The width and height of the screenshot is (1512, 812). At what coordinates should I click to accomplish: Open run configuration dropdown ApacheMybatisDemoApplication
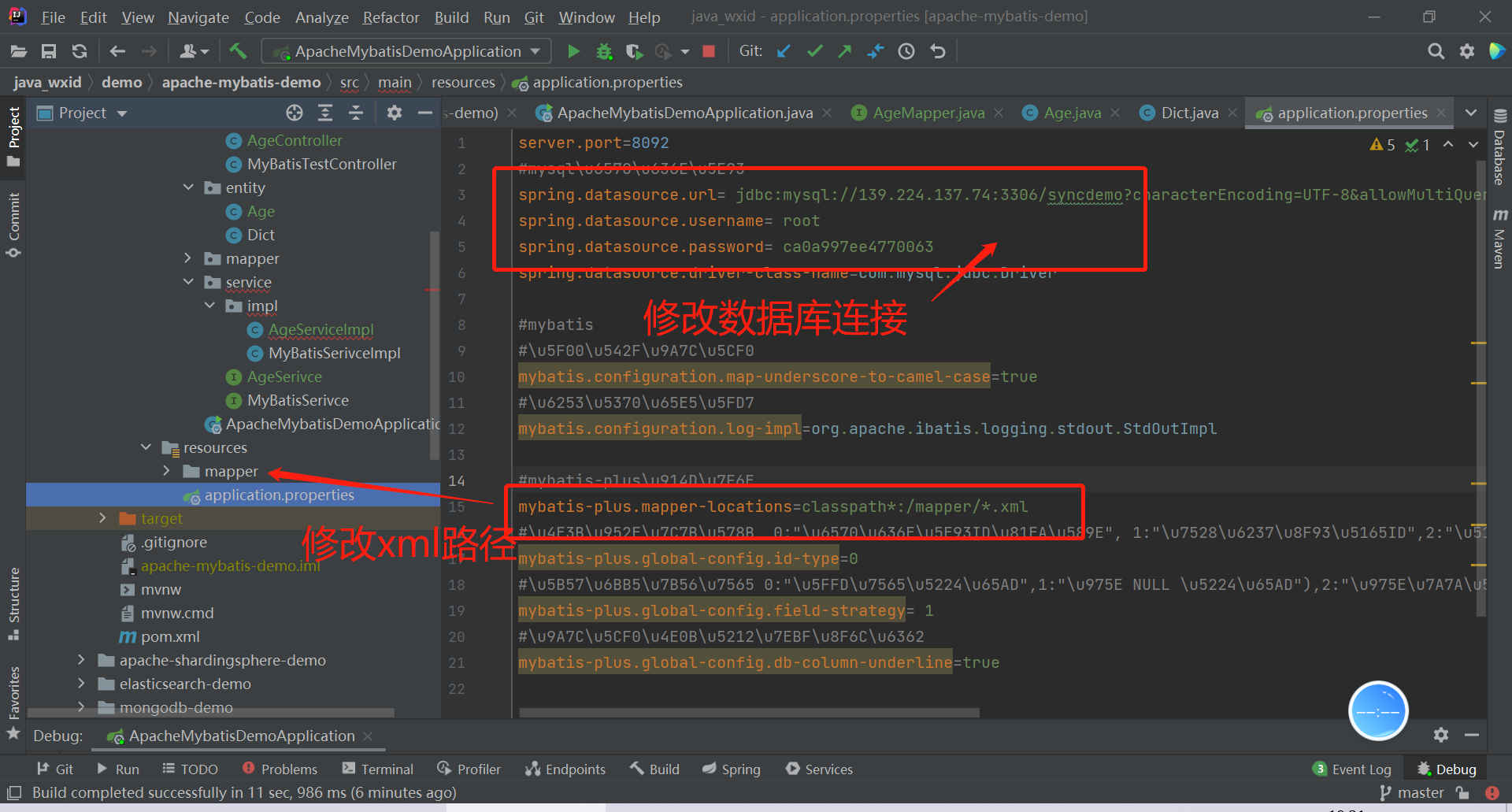(407, 51)
